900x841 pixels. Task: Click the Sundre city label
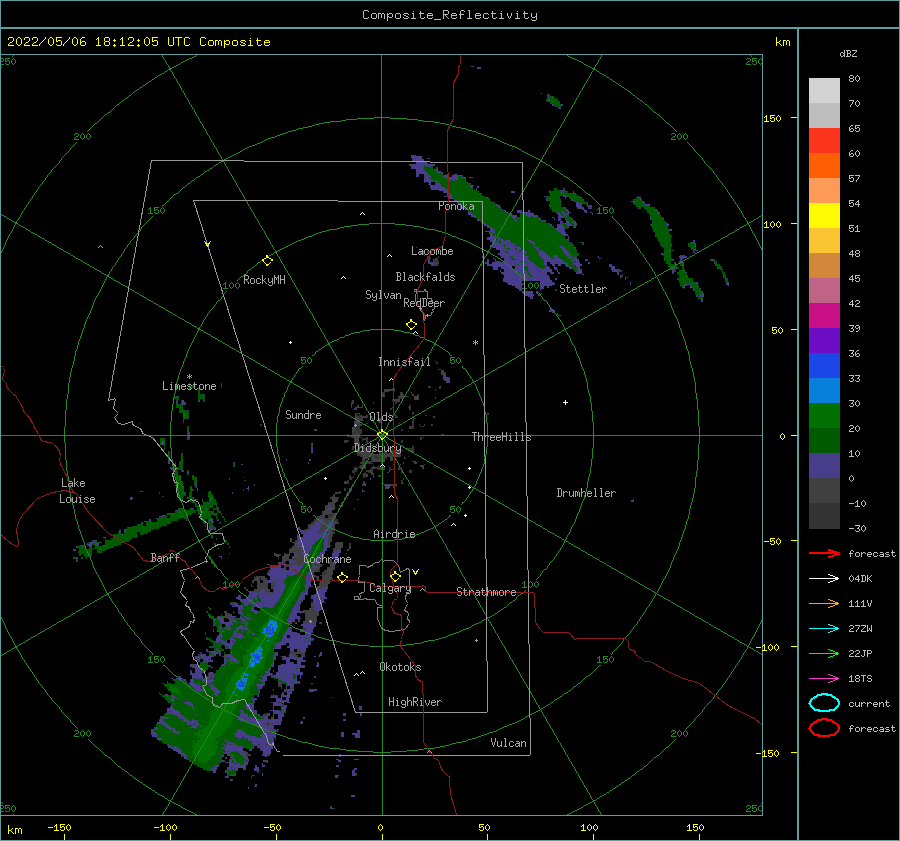(x=303, y=414)
